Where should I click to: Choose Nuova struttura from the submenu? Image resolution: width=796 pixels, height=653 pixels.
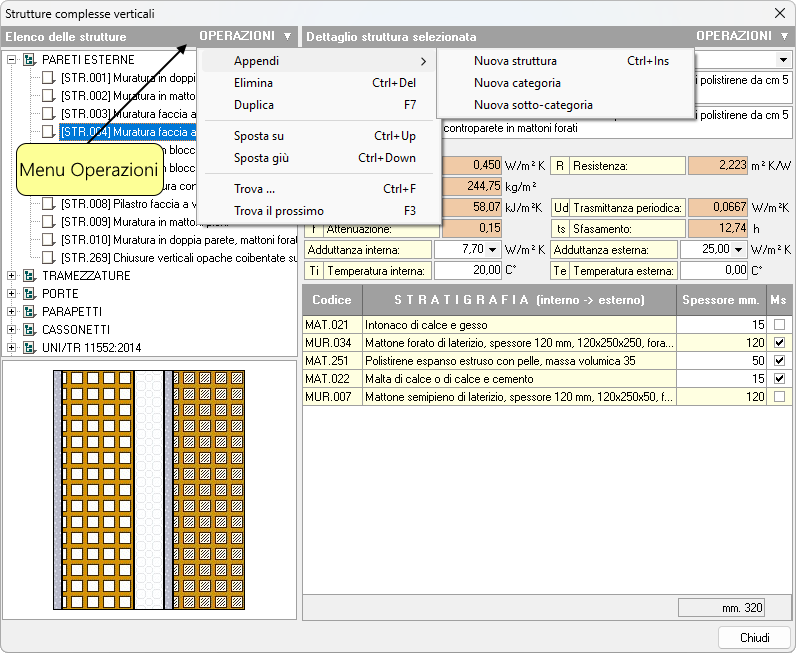point(515,61)
